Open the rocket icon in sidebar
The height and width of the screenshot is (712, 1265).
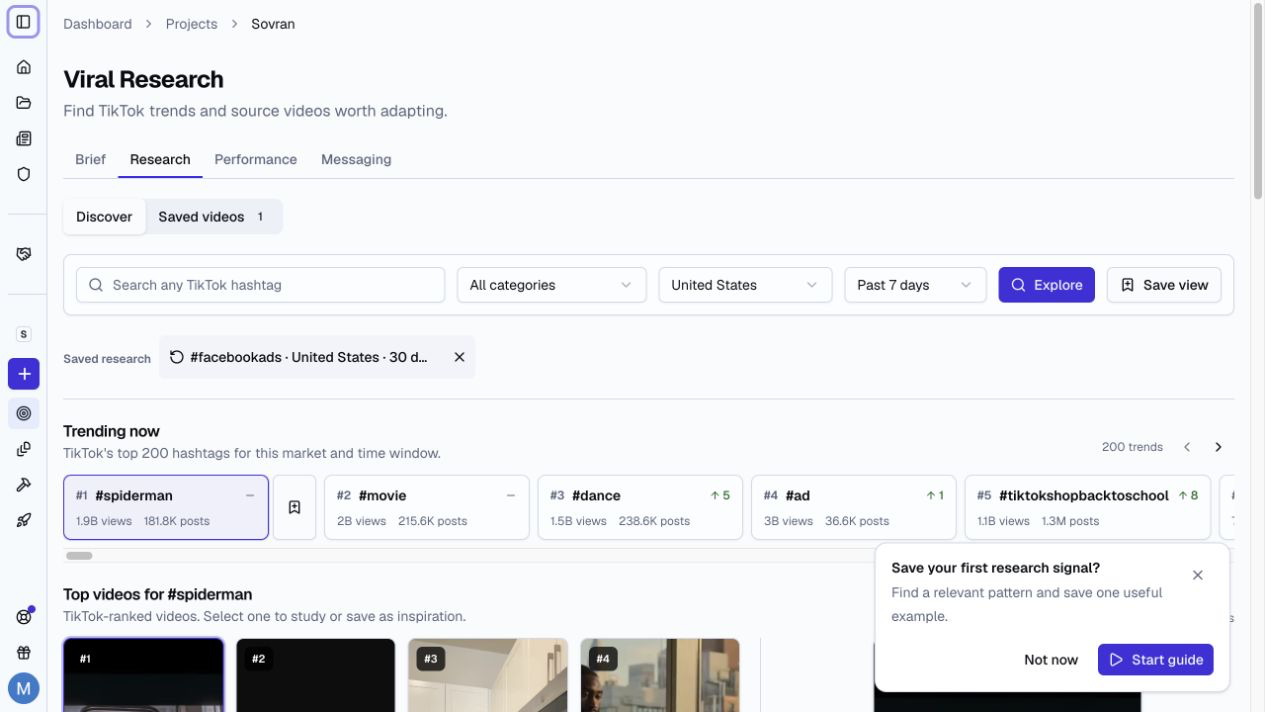pos(24,520)
